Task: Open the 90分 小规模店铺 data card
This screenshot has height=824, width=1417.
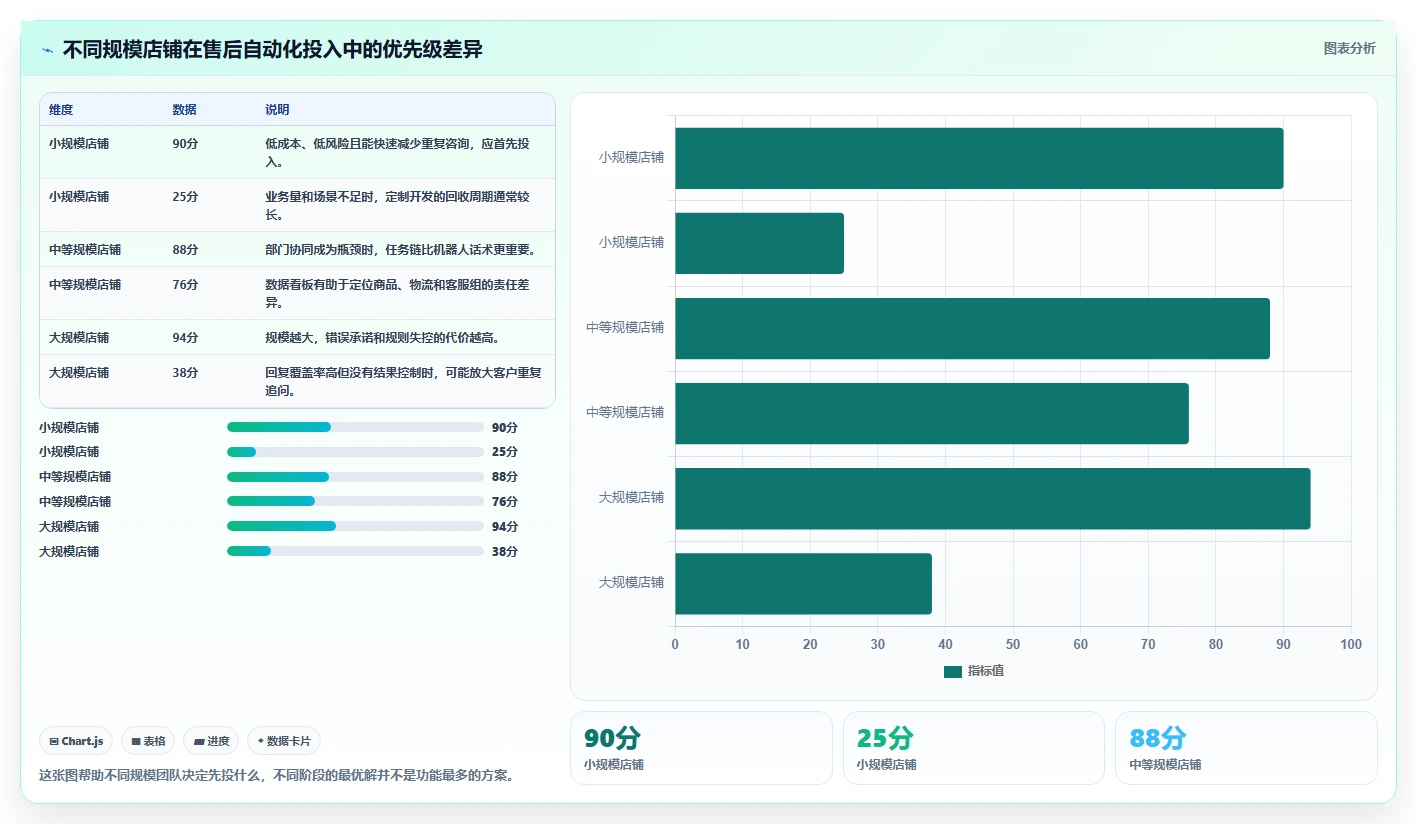Action: coord(701,748)
